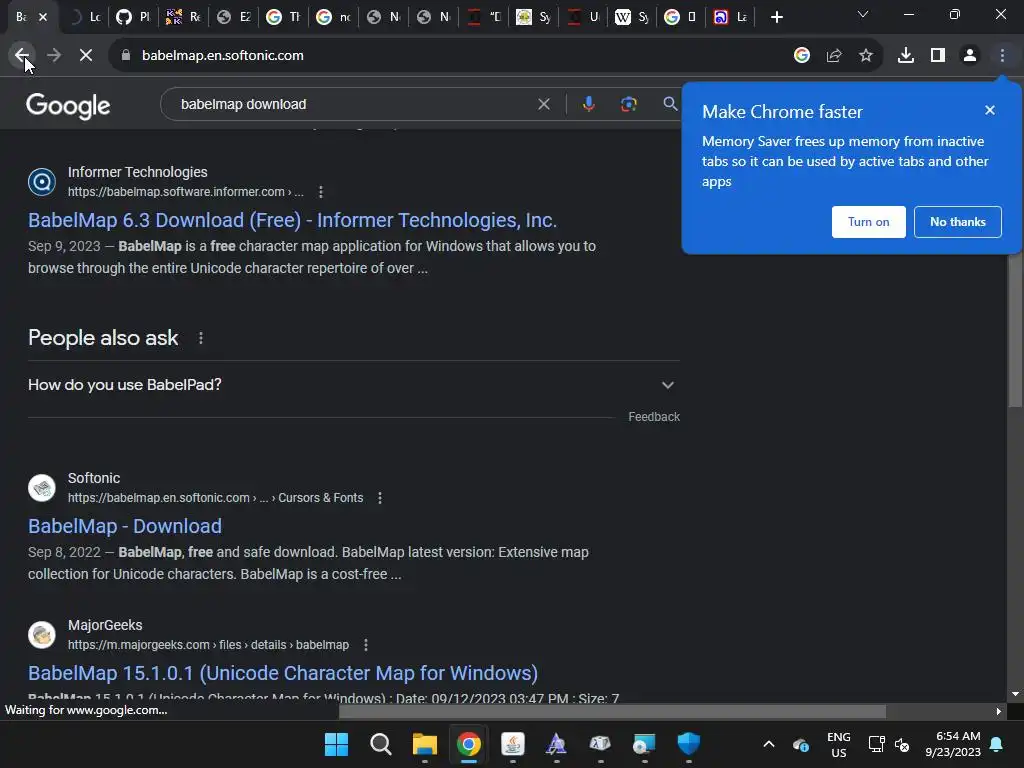Click the Chrome taskbar icon

[x=468, y=744]
